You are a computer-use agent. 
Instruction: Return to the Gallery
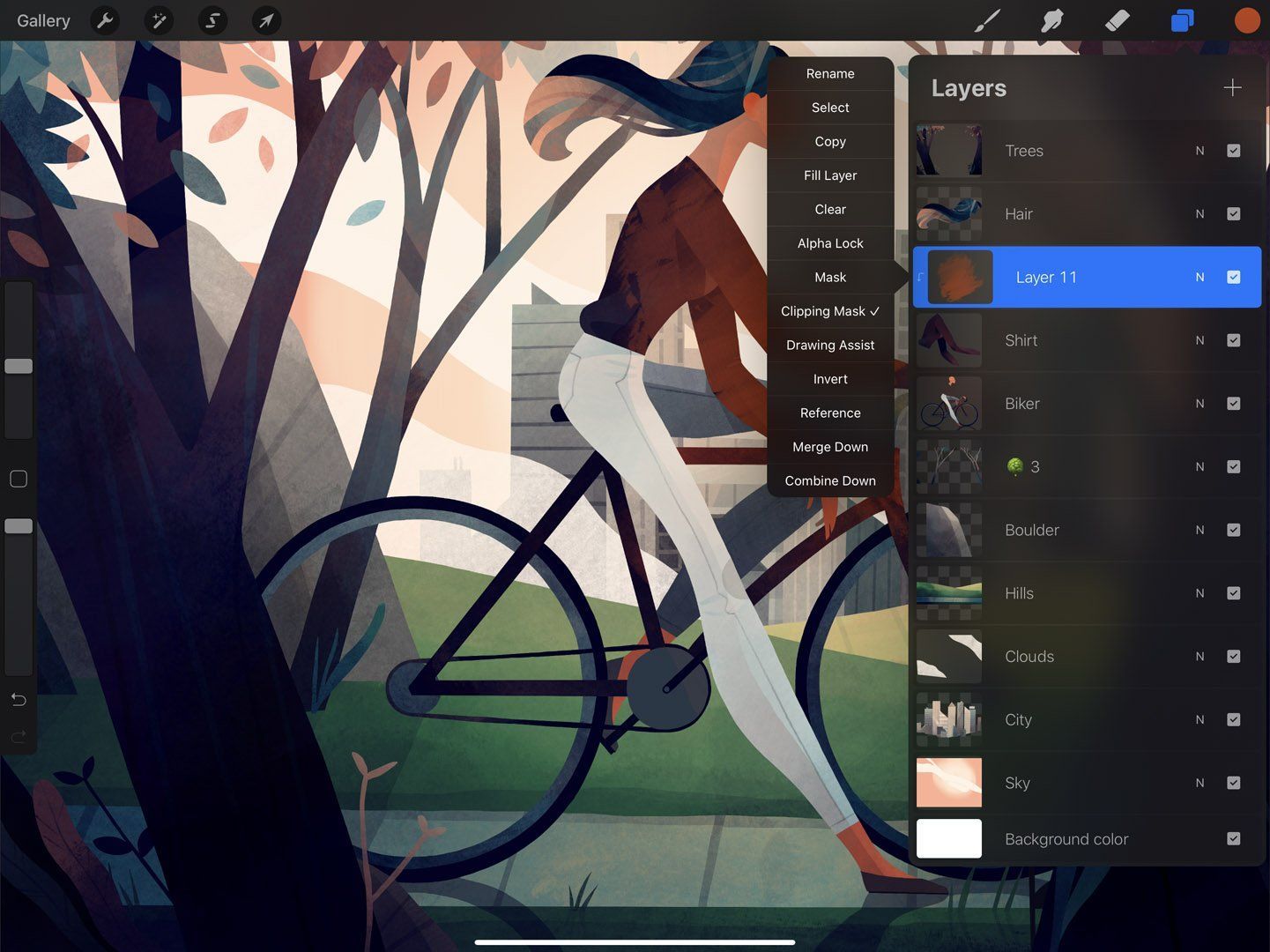pyautogui.click(x=42, y=20)
